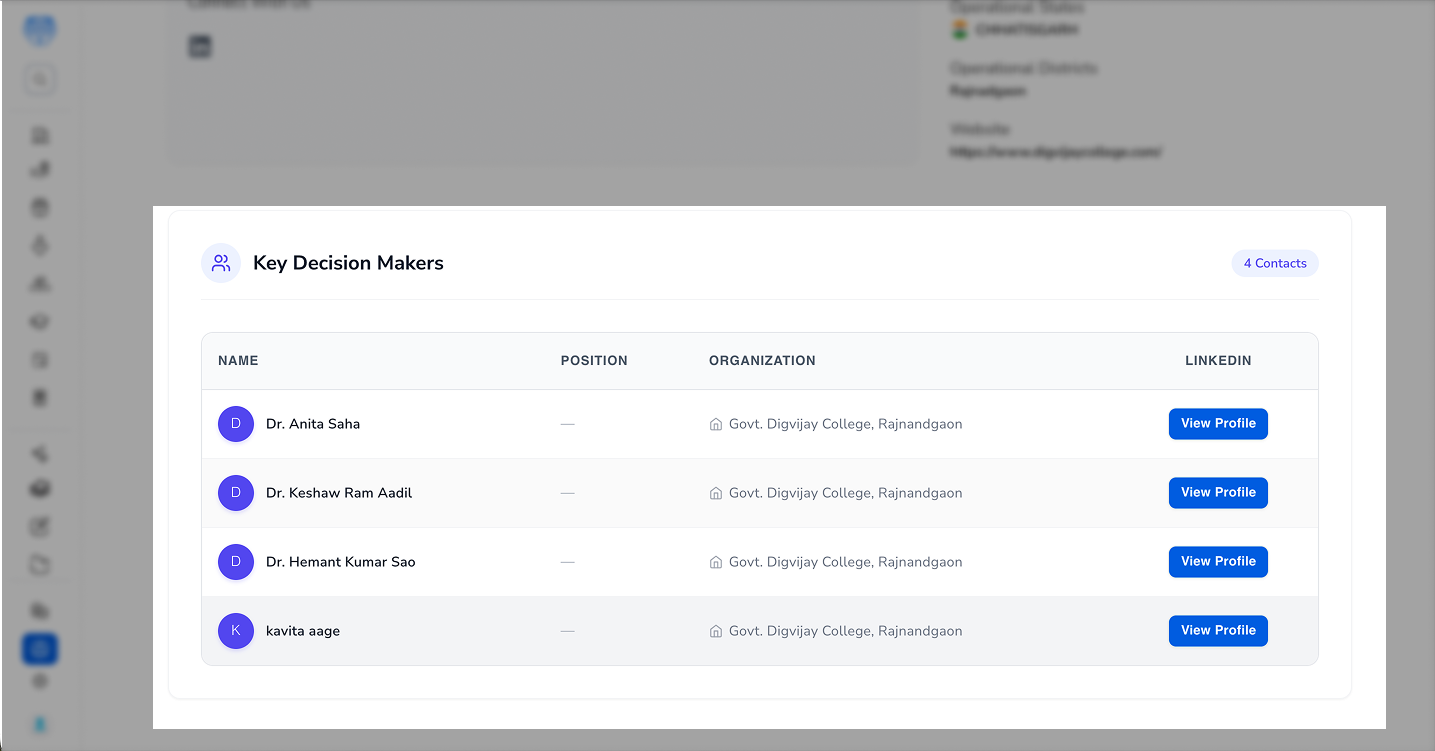Click View Profile for Dr. Anita Saha

point(1218,423)
